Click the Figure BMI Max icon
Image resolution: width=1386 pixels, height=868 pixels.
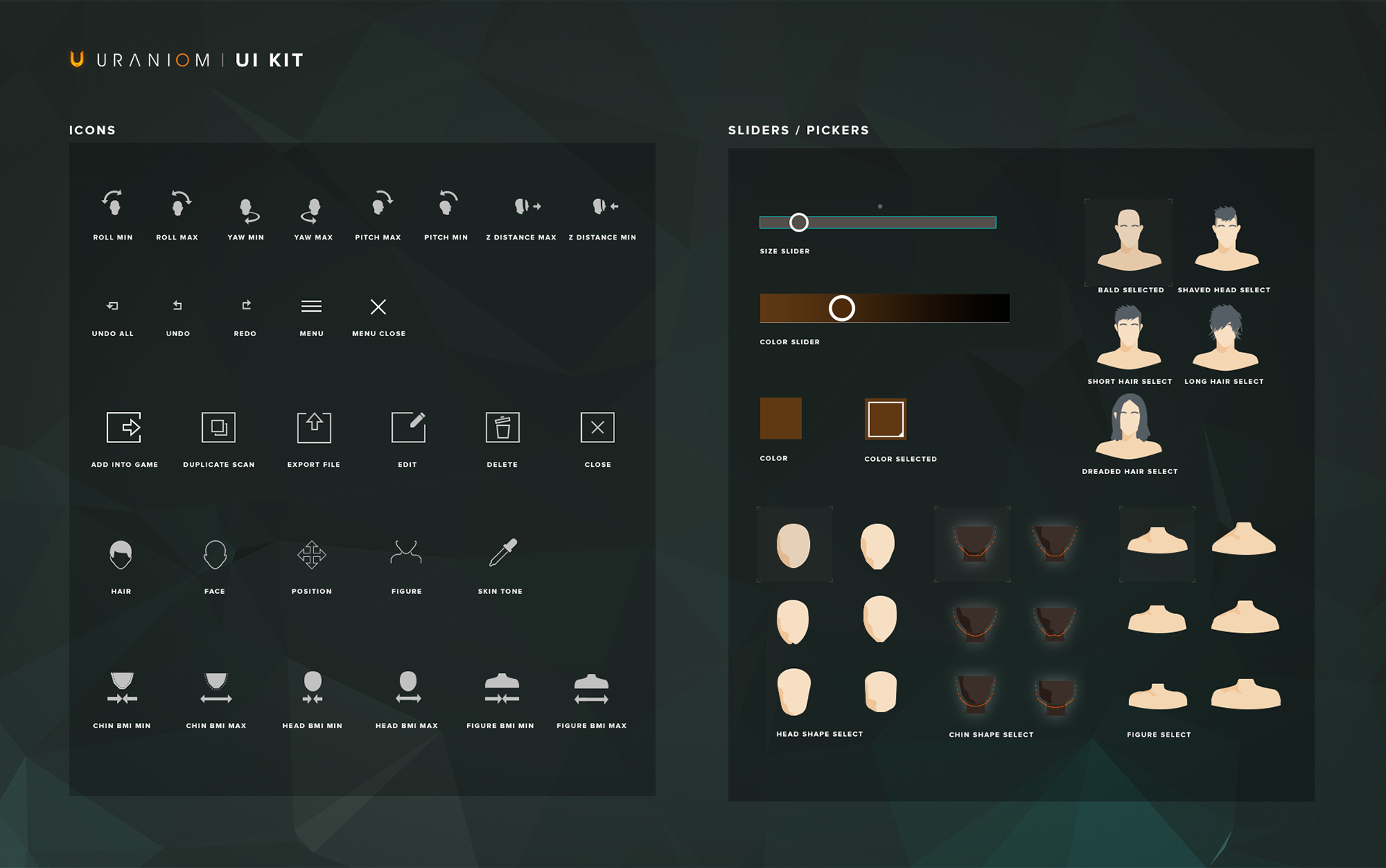coord(591,688)
